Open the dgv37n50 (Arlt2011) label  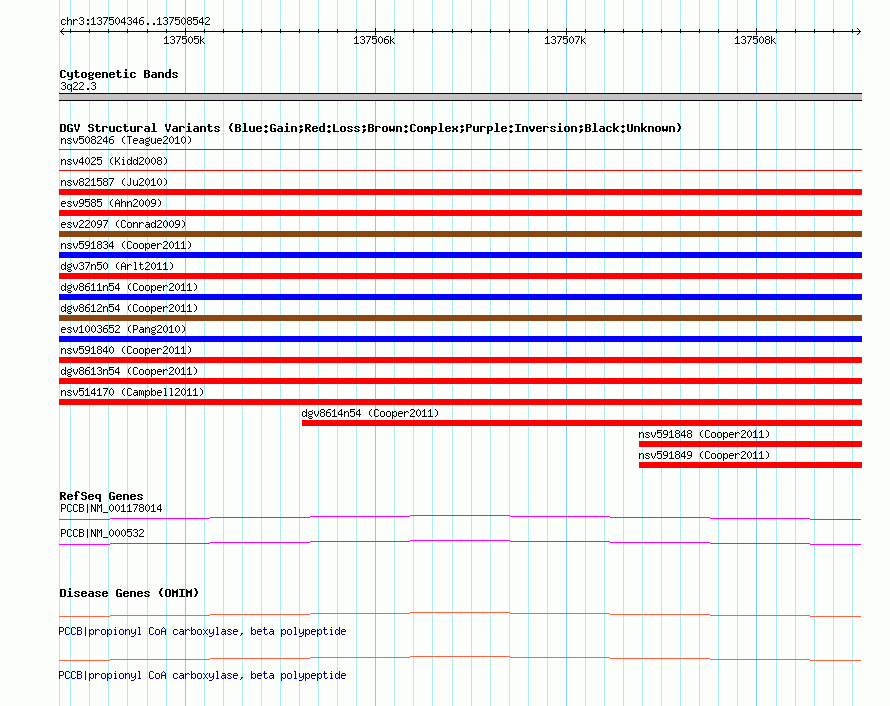pos(117,266)
